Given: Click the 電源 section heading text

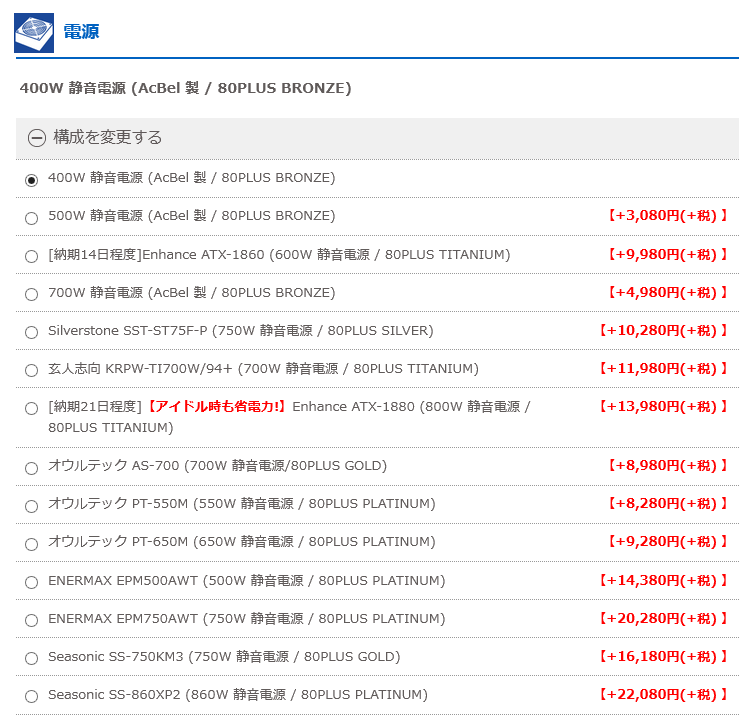Looking at the screenshot, I should click(81, 32).
